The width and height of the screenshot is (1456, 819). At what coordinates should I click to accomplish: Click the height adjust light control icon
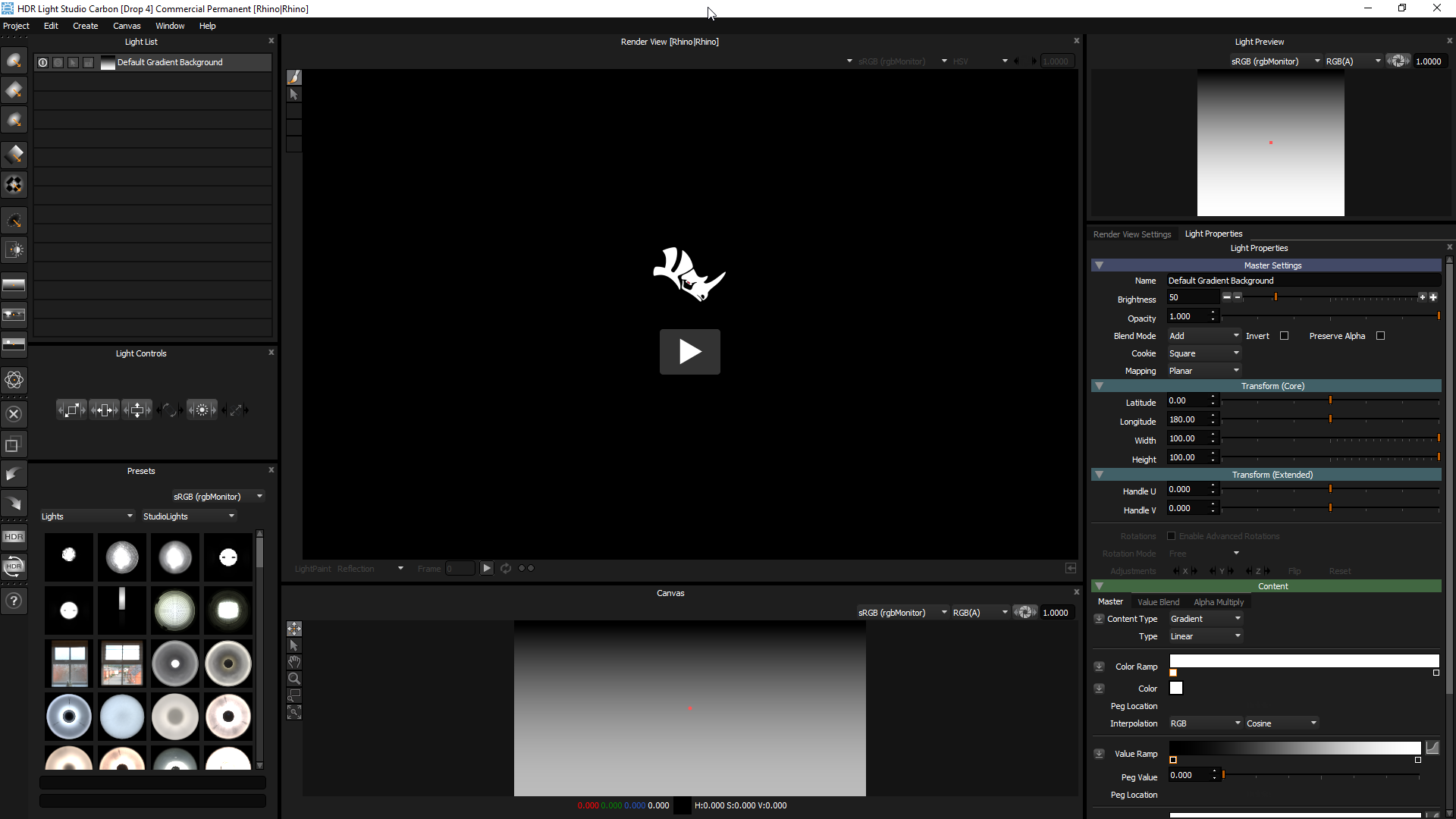(137, 410)
